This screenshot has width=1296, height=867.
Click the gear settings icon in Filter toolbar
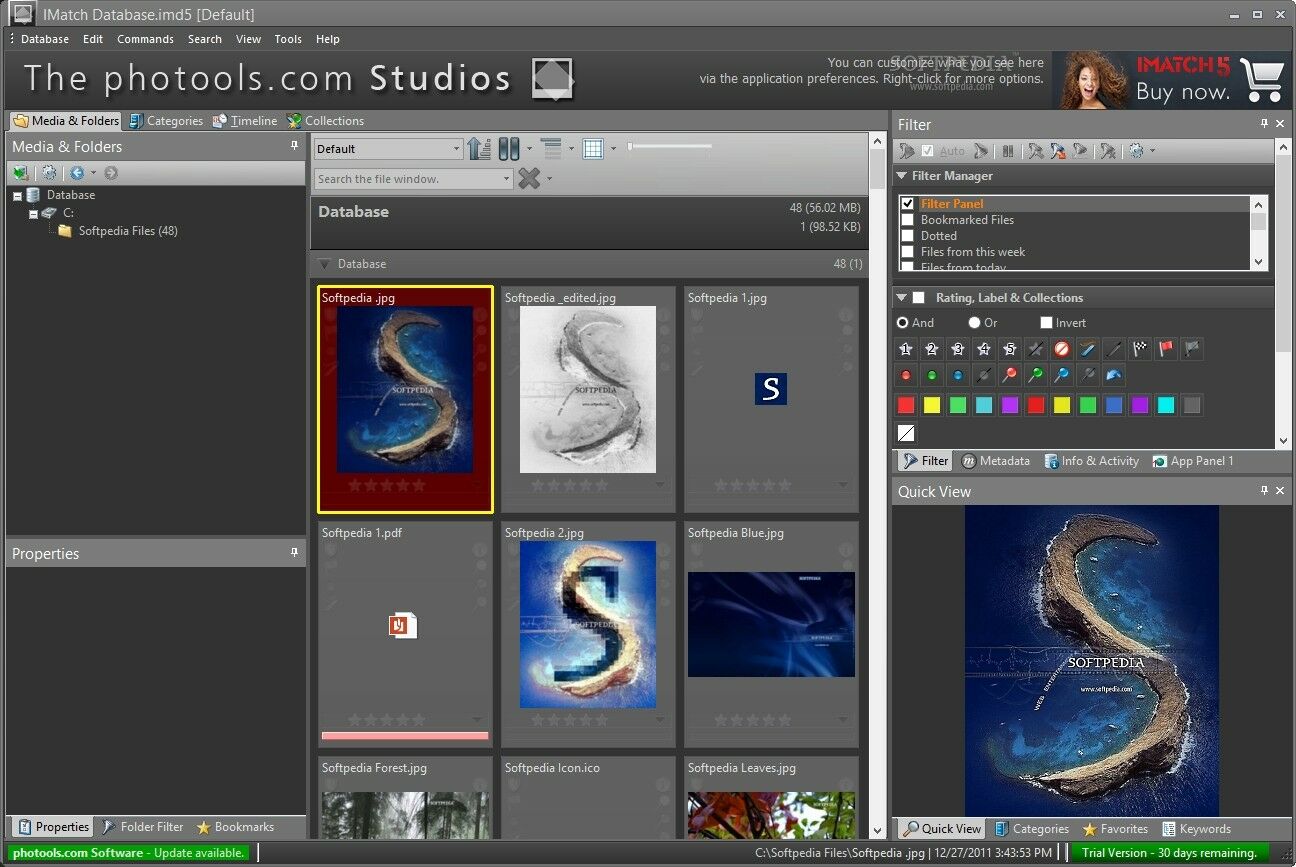pyautogui.click(x=1137, y=151)
